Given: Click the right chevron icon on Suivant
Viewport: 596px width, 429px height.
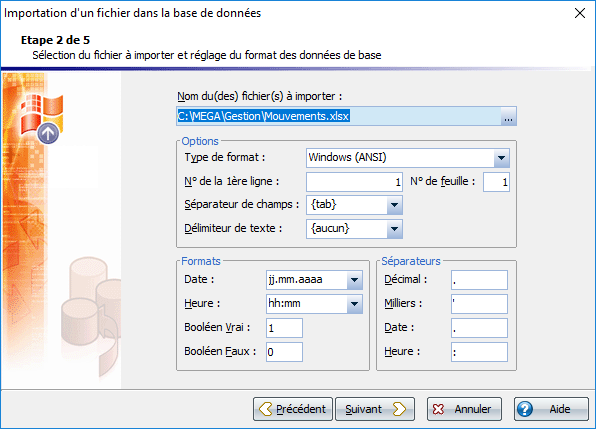Looking at the screenshot, I should (399, 409).
